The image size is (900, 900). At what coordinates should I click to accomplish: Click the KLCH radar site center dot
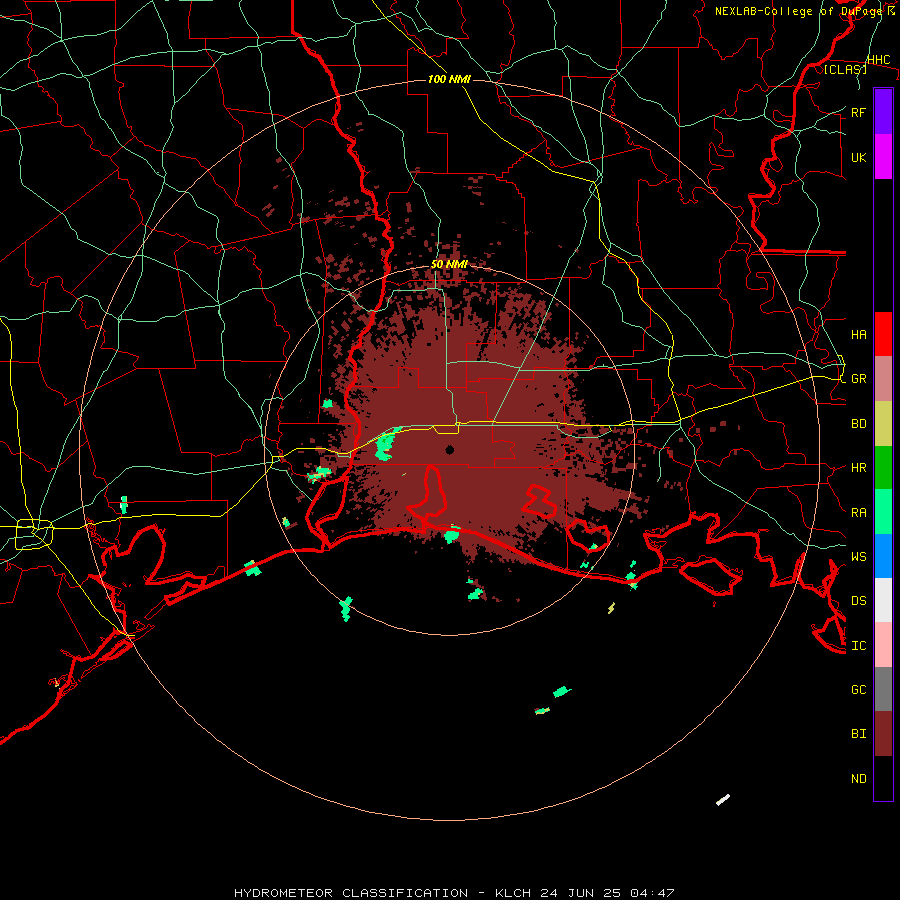pyautogui.click(x=450, y=449)
